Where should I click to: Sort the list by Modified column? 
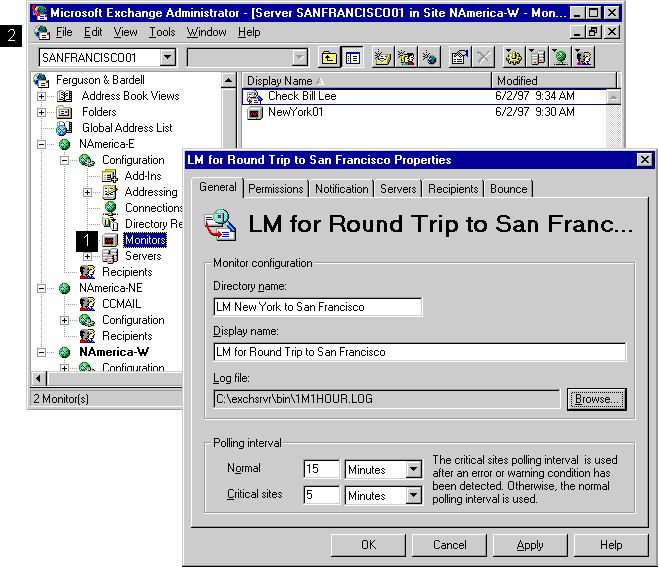pos(554,81)
